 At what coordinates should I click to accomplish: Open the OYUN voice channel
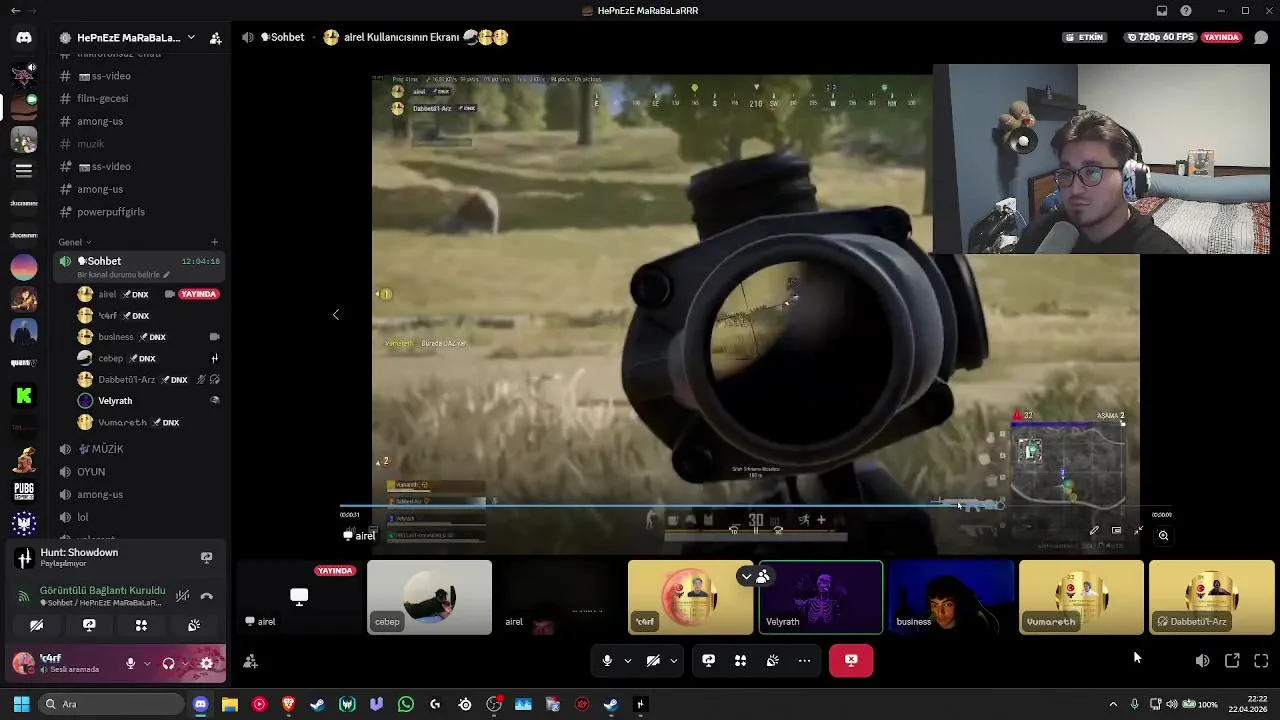91,472
